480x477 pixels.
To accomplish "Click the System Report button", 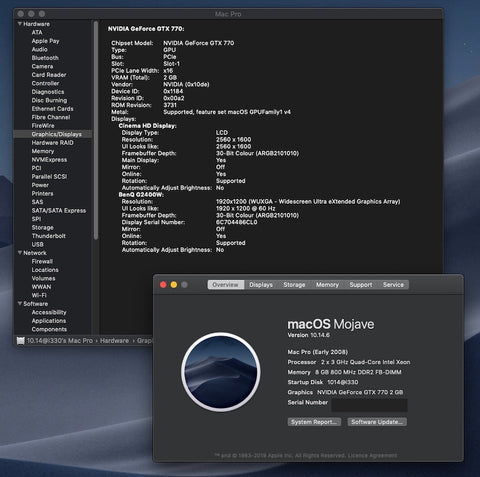I will pos(314,422).
